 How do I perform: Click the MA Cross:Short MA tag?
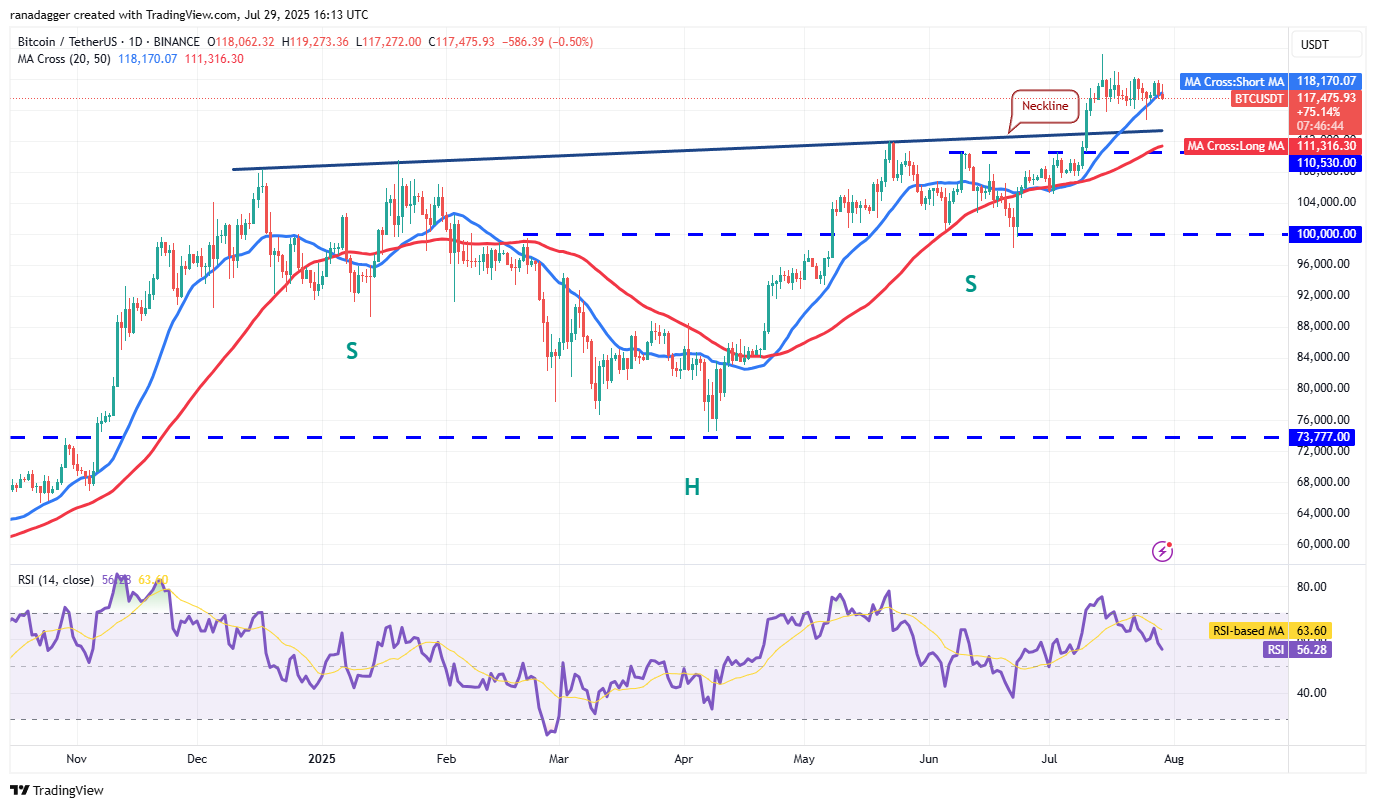click(x=1232, y=81)
